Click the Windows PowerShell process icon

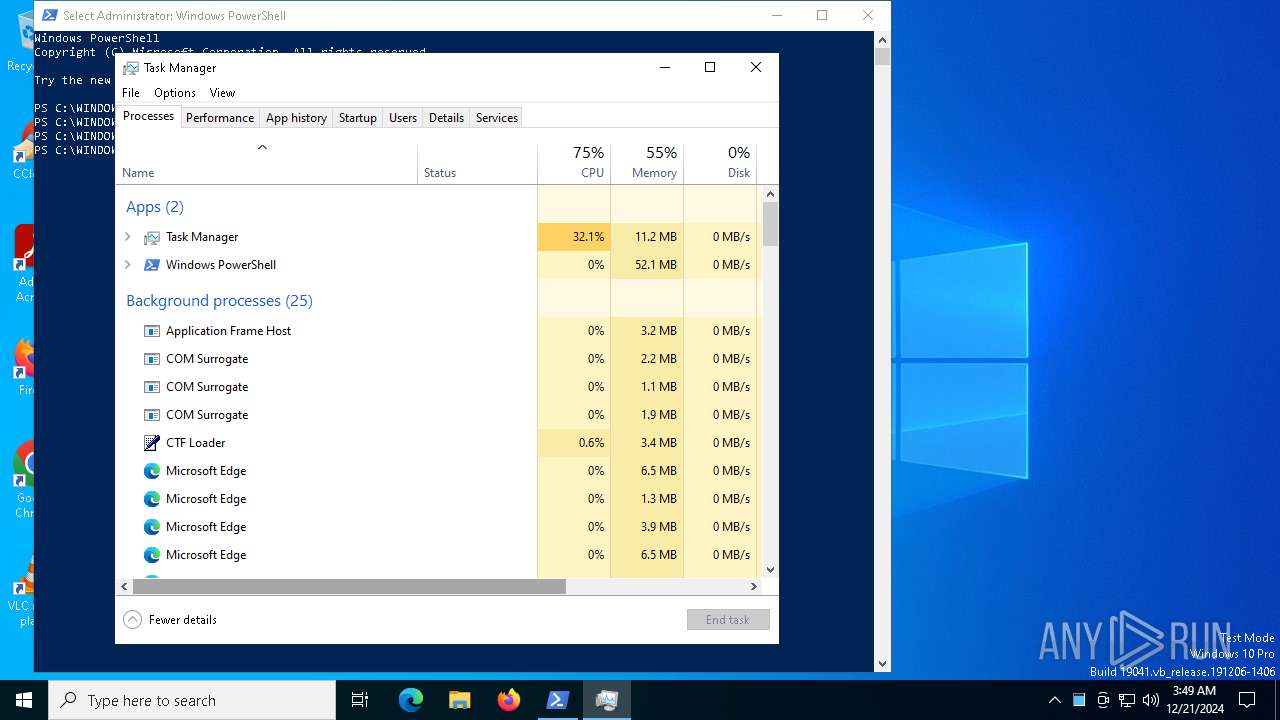tap(152, 265)
